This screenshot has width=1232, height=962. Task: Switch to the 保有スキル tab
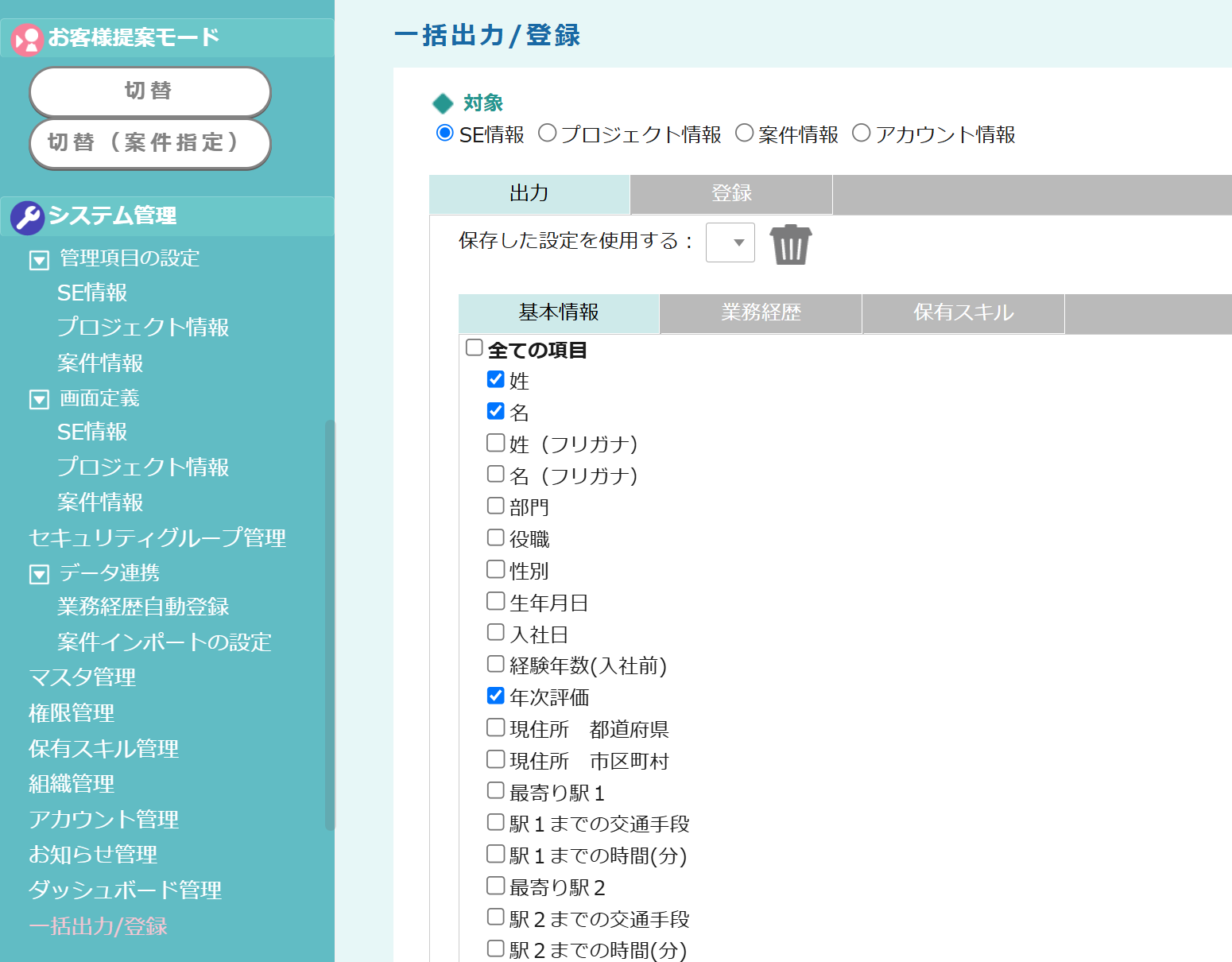(x=963, y=313)
